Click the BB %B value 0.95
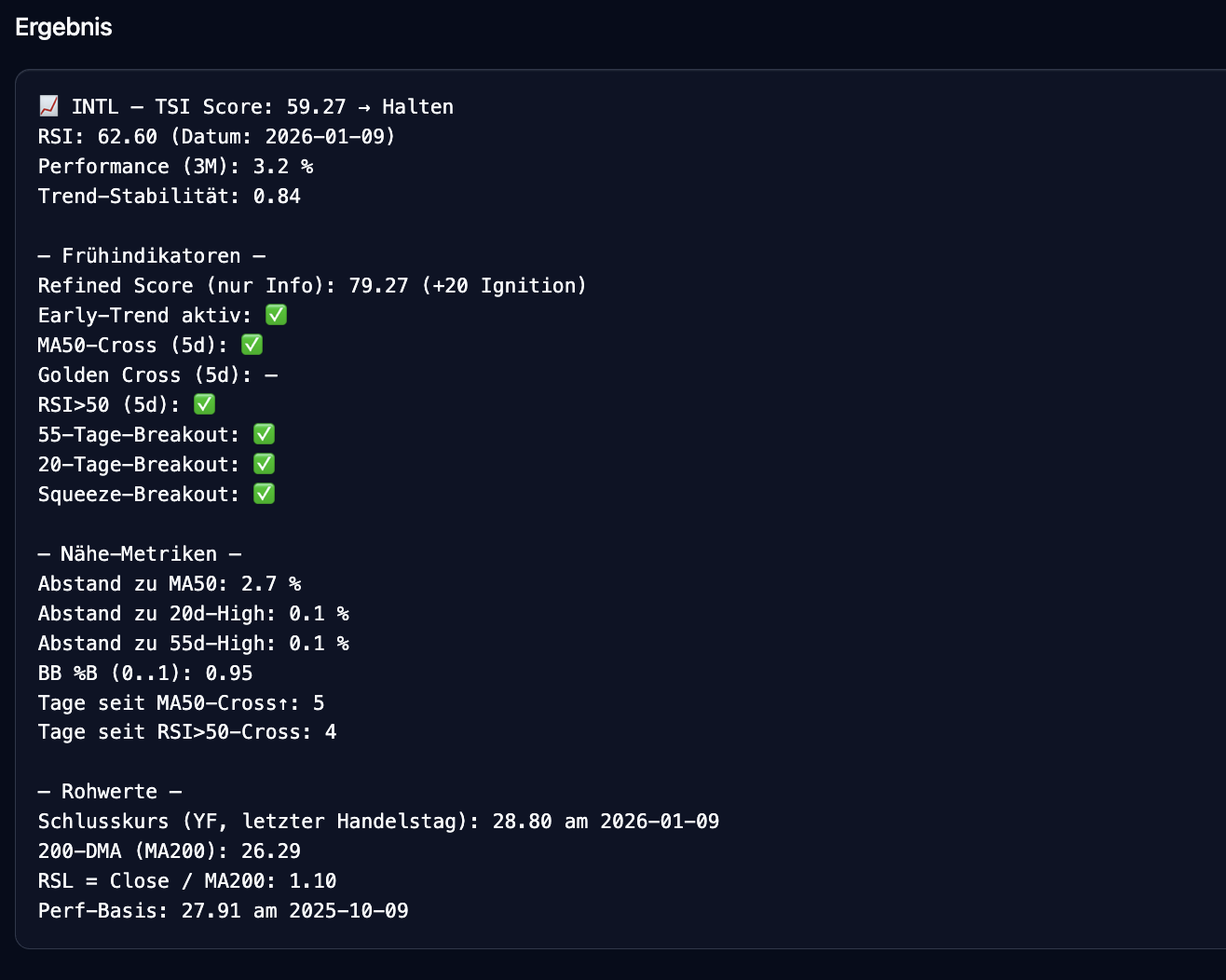Viewport: 1226px width, 980px height. tap(229, 673)
